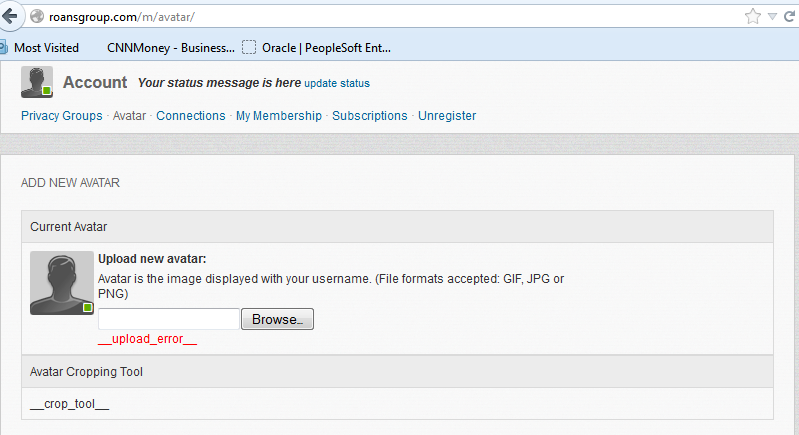This screenshot has width=799, height=435.
Task: Navigate to Subscriptions
Action: pyautogui.click(x=370, y=116)
